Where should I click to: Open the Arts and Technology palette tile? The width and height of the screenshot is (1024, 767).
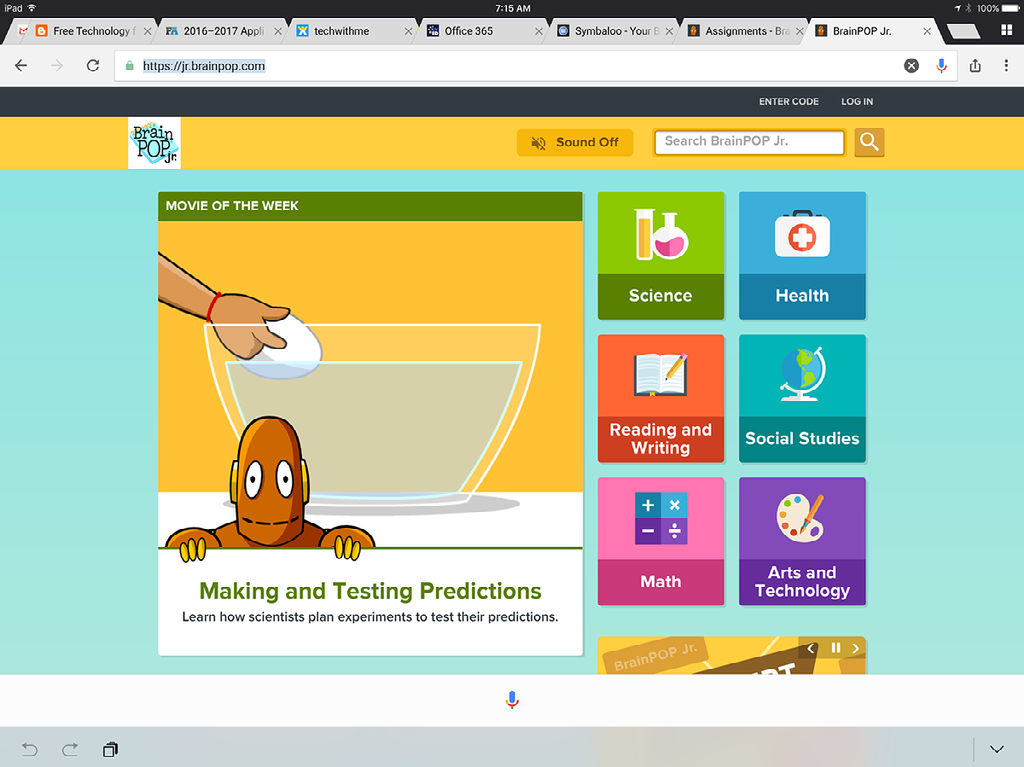(802, 541)
